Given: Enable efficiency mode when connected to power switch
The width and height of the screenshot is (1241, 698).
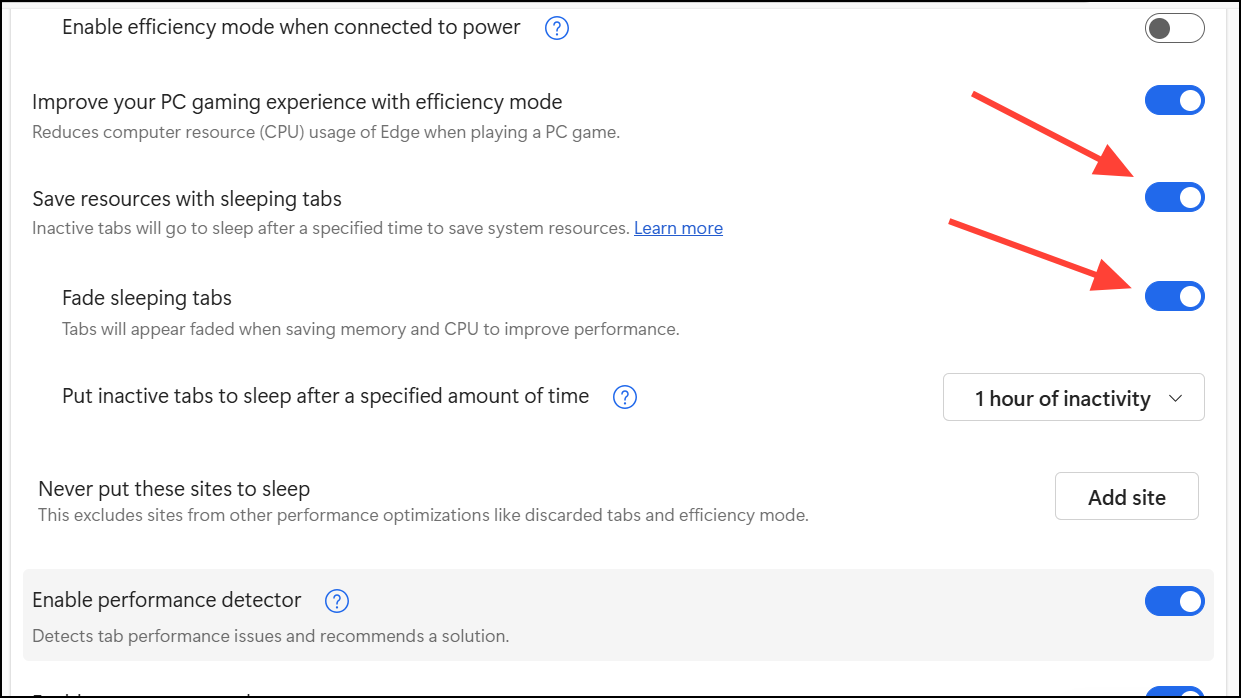Looking at the screenshot, I should (x=1174, y=28).
